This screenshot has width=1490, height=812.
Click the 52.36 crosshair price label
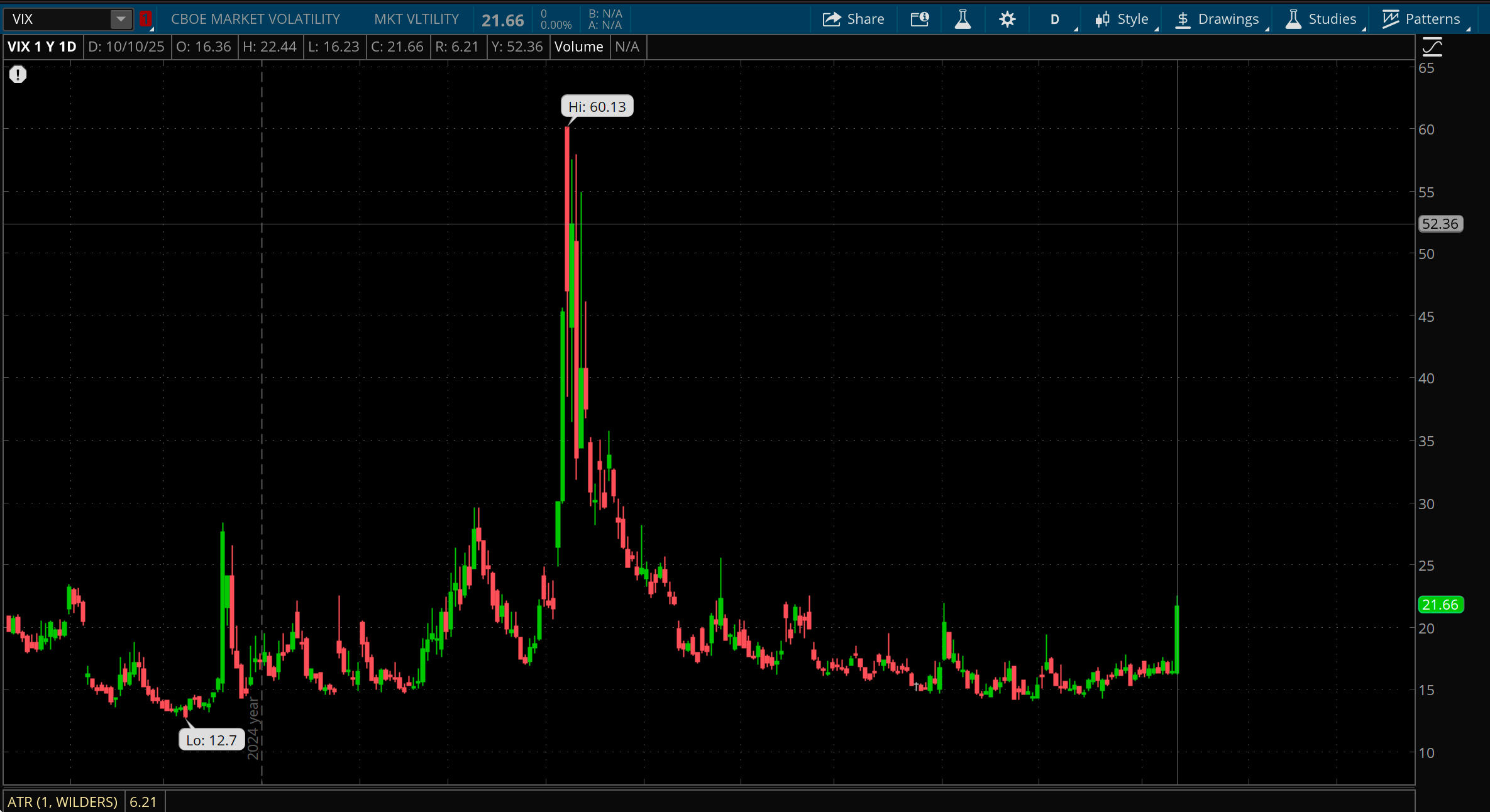tap(1440, 224)
